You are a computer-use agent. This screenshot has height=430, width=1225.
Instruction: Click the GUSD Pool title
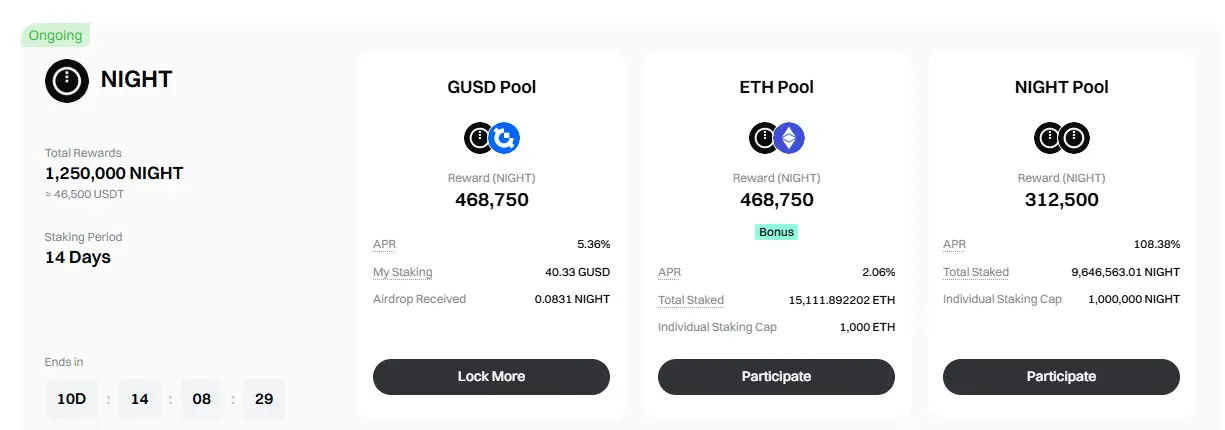pos(492,87)
